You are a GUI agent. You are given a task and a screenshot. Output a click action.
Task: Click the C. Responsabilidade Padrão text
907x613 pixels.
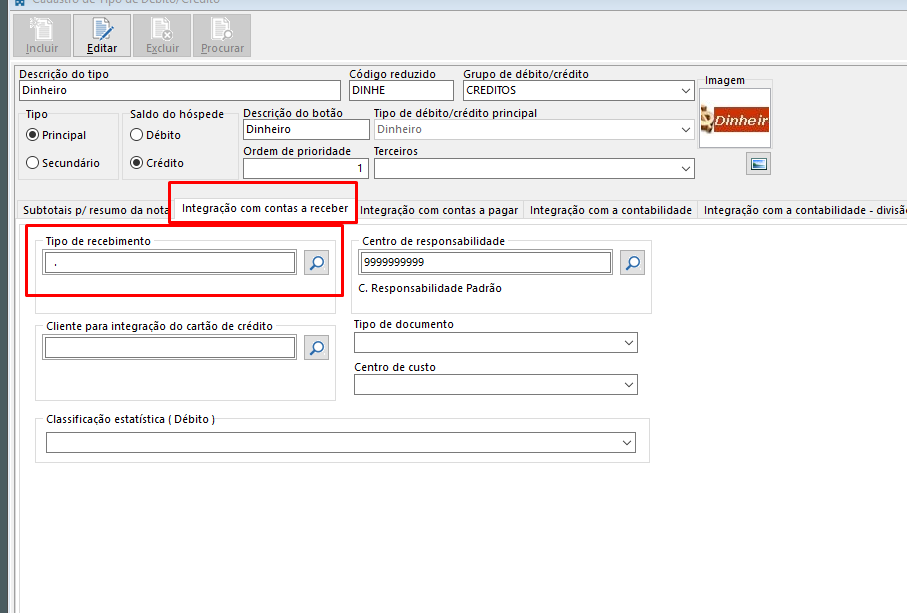430,288
